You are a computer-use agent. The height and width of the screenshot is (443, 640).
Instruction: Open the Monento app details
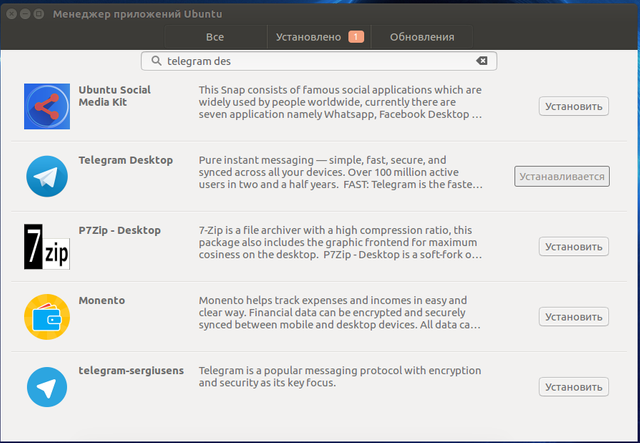tap(104, 300)
